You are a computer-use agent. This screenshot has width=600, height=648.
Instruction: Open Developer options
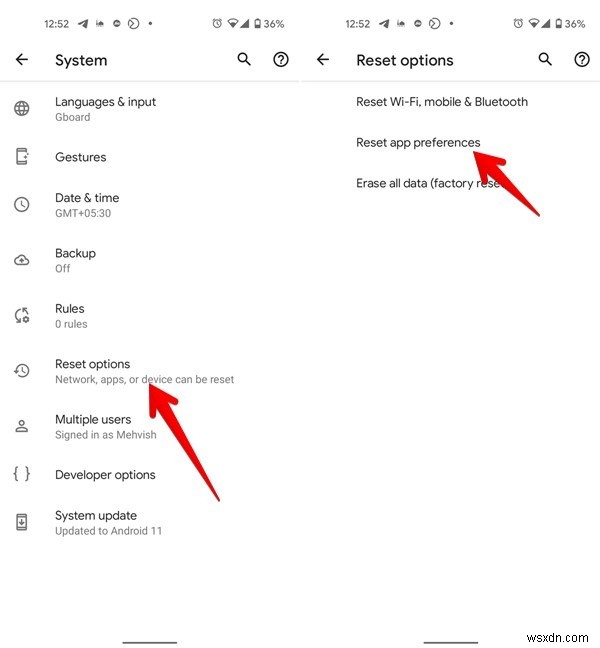click(150, 474)
